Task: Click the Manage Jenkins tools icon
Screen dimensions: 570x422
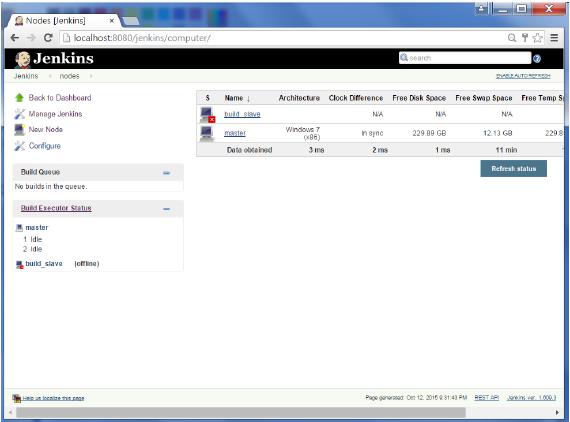Action: (19, 114)
